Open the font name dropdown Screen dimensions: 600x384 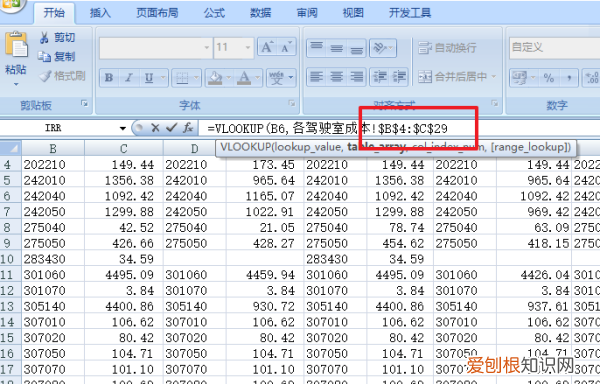point(207,48)
